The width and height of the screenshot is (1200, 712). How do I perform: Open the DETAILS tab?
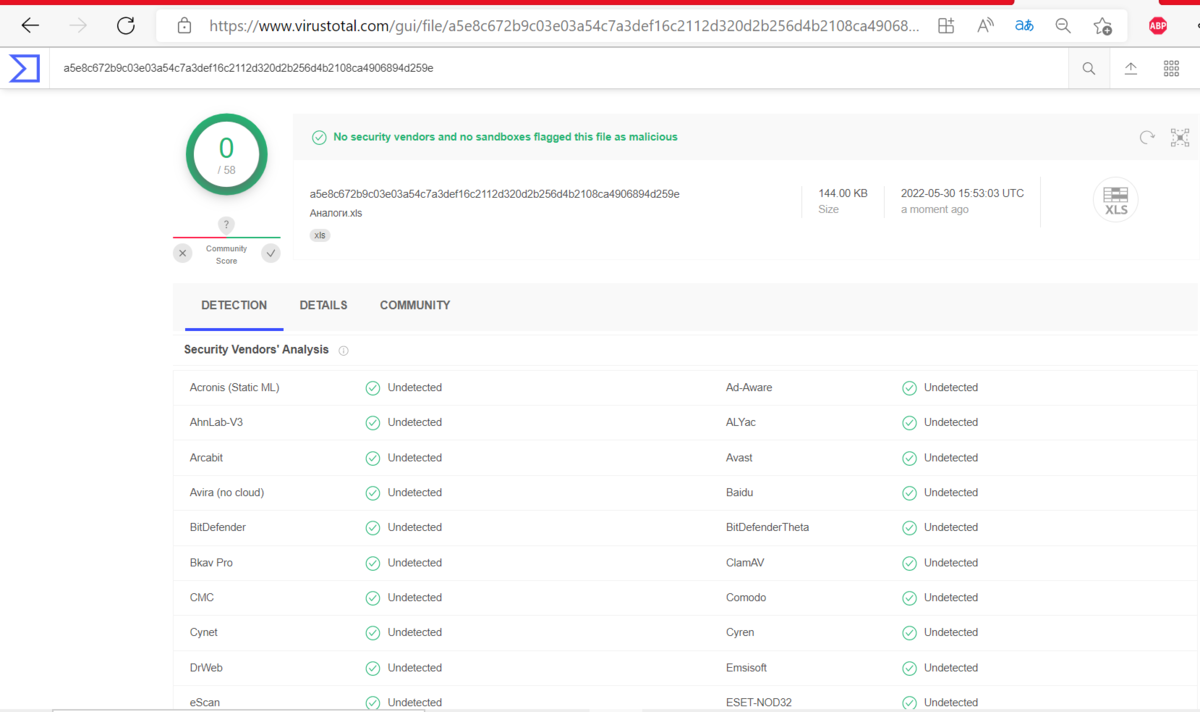tap(323, 305)
